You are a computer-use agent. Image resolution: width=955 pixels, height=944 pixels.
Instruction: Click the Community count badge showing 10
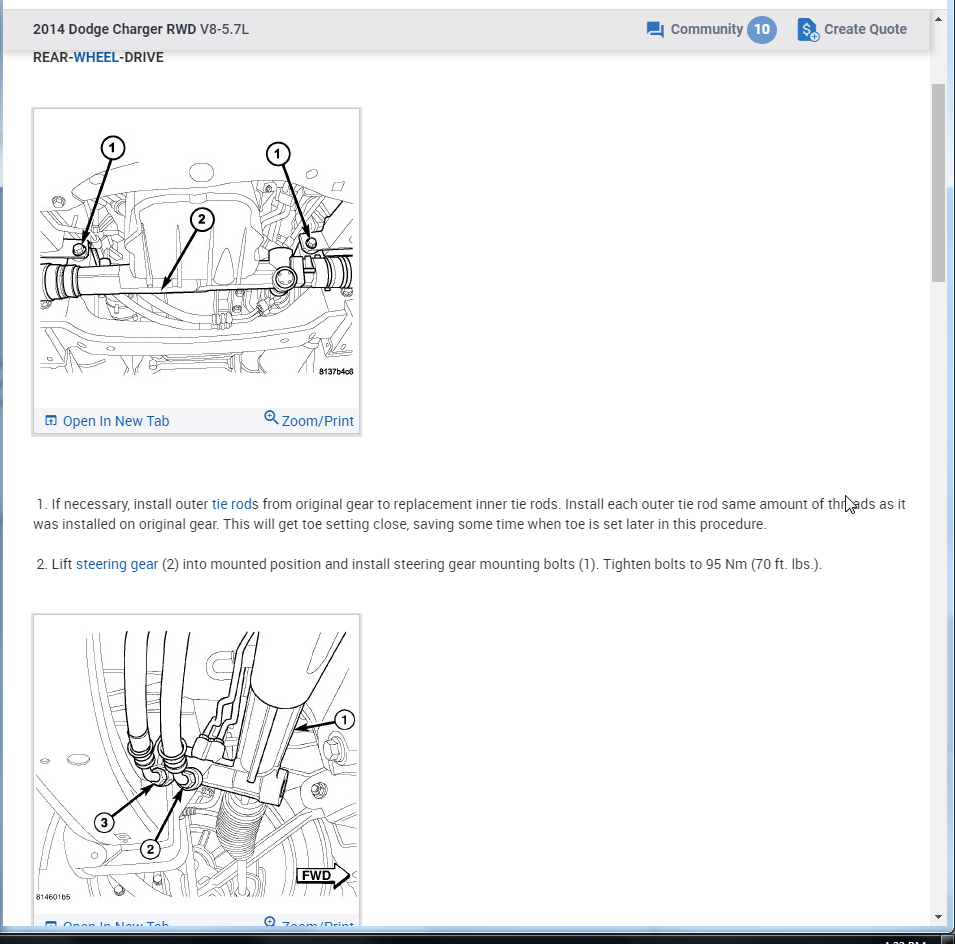coord(761,29)
